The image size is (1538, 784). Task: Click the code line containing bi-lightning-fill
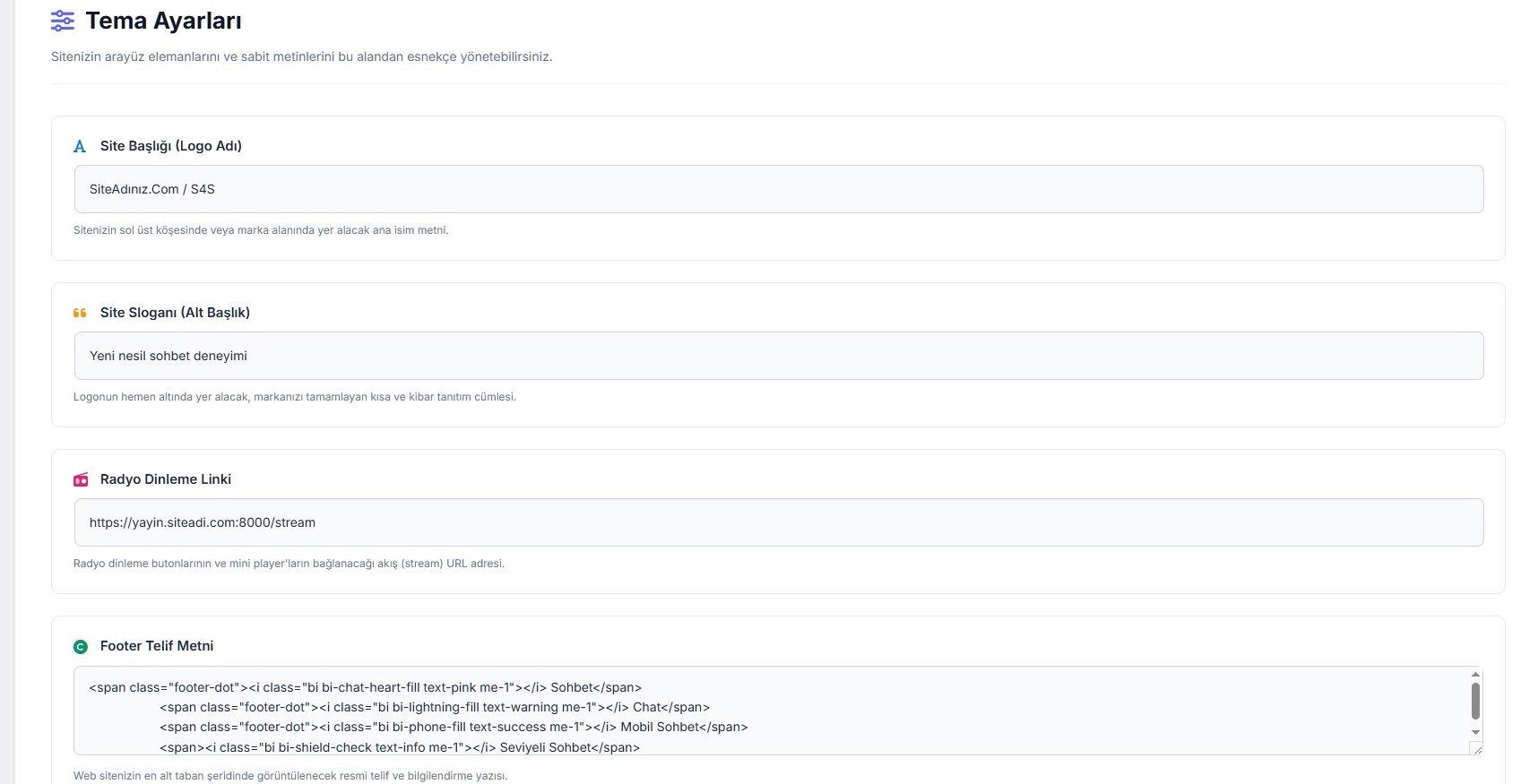(435, 707)
